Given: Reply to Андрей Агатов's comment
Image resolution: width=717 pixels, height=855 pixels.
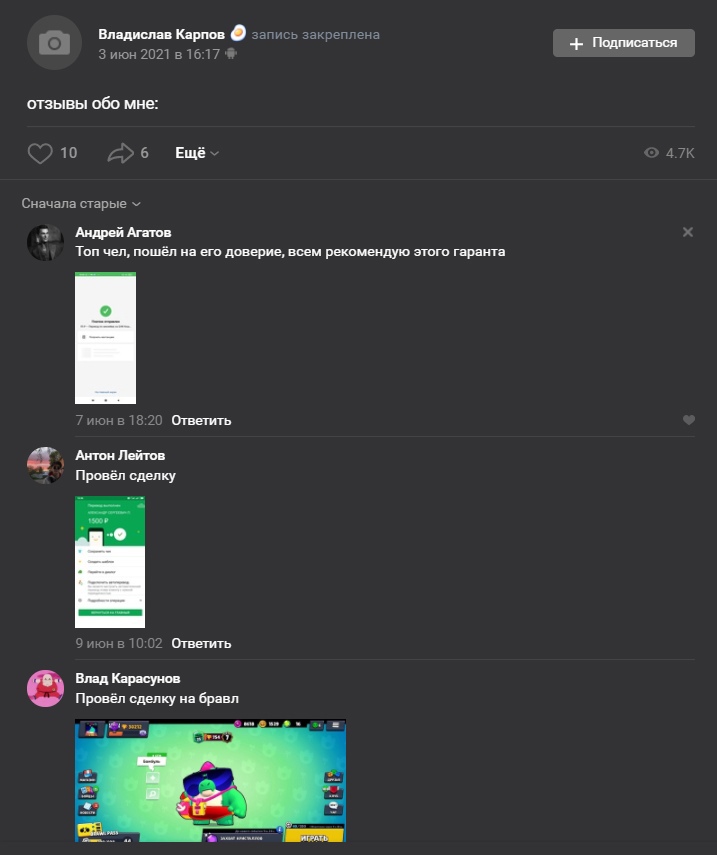Looking at the screenshot, I should 201,420.
